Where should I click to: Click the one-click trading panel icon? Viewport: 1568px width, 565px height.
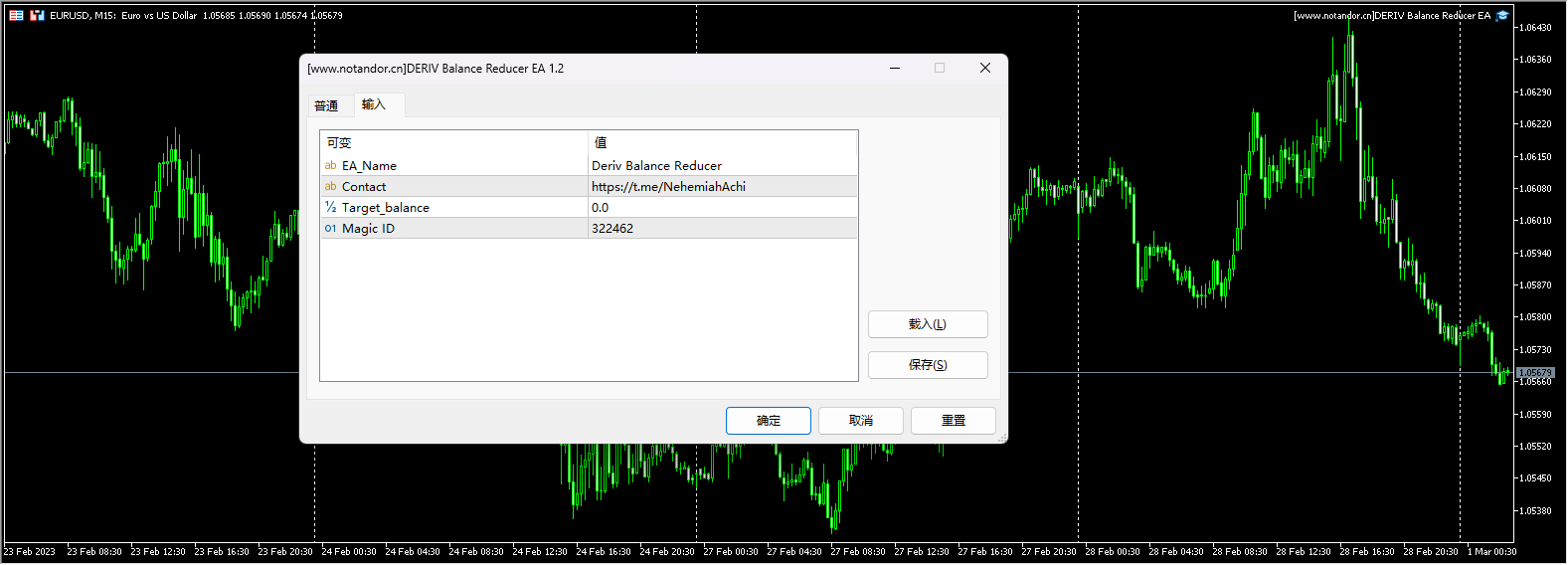37,16
